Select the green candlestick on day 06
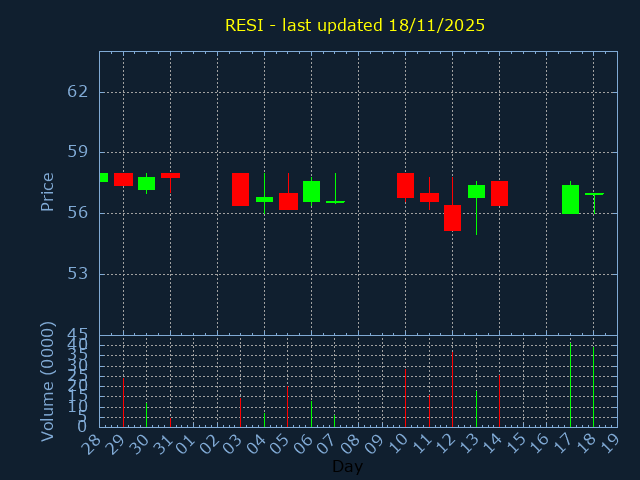 click(x=311, y=191)
